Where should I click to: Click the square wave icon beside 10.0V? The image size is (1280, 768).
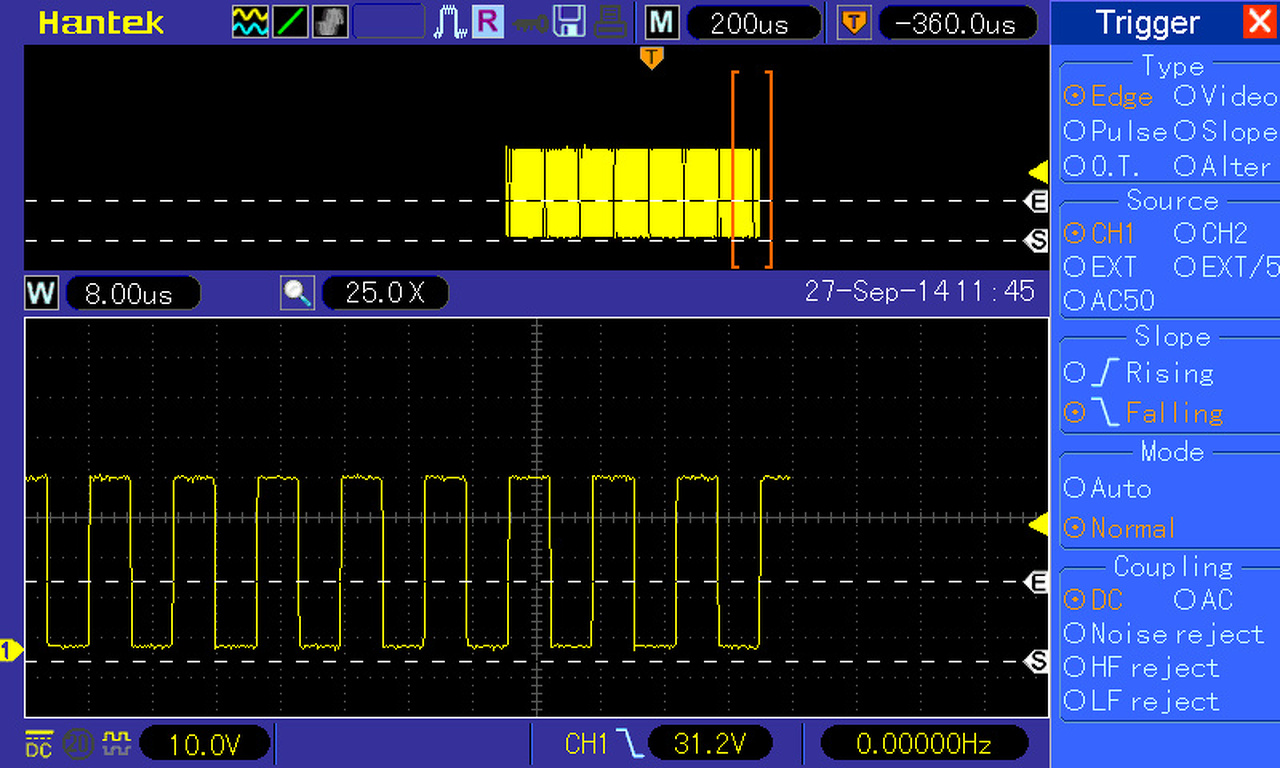[117, 743]
